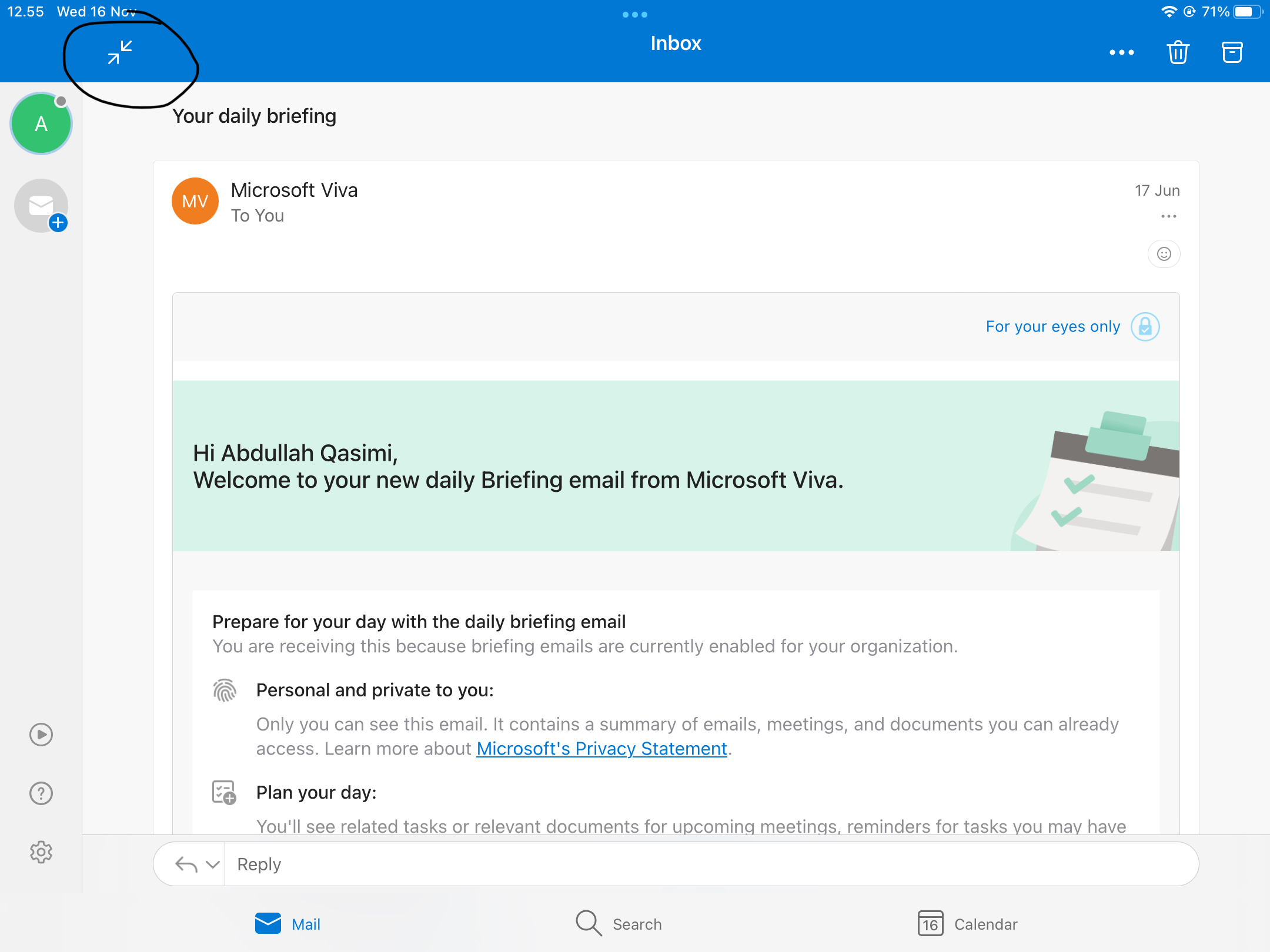
Task: Expand reply options chevron
Action: click(213, 864)
